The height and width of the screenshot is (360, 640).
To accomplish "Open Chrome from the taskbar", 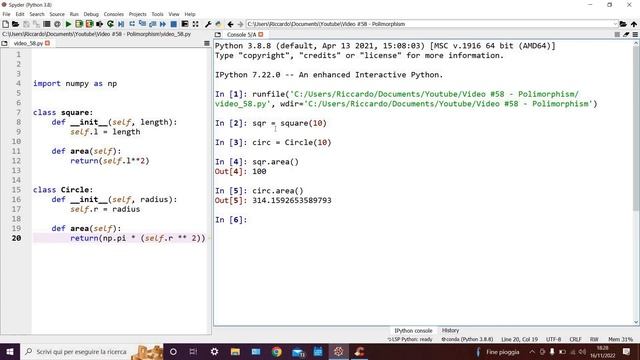I will pyautogui.click(x=277, y=352).
